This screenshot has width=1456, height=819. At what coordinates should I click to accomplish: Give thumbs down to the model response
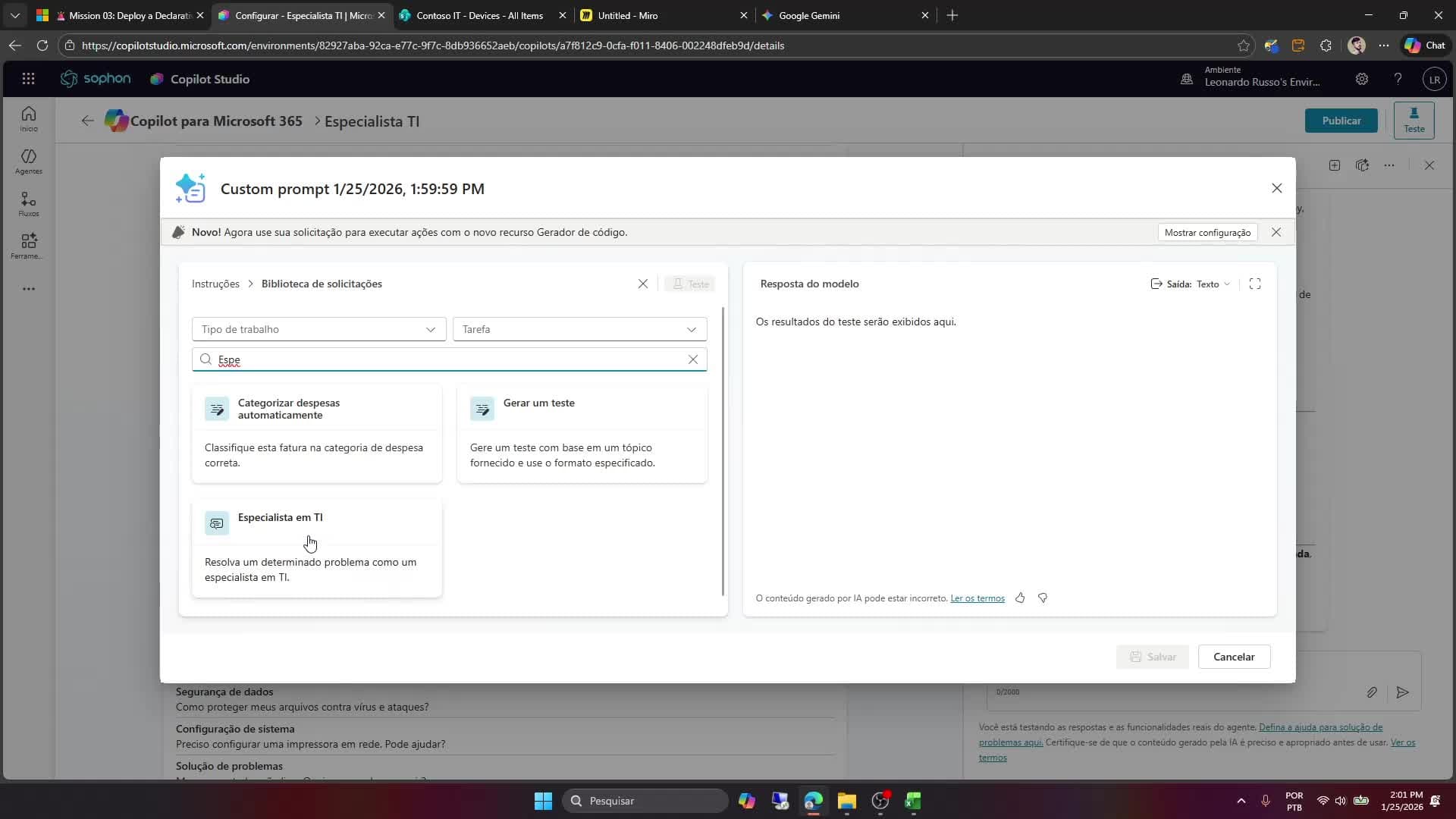(x=1043, y=598)
